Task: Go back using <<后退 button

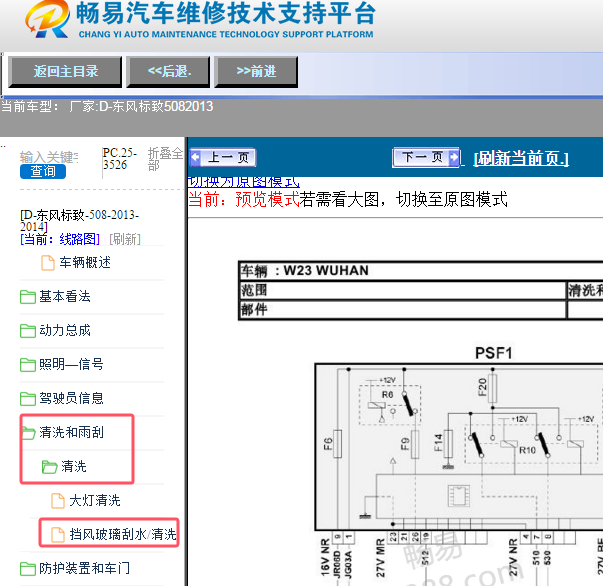Action: 168,72
